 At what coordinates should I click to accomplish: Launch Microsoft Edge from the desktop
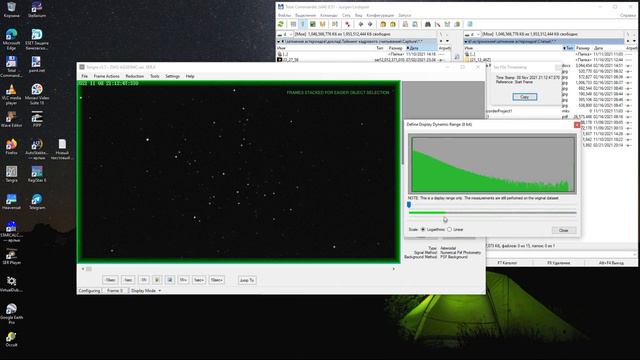pos(11,39)
